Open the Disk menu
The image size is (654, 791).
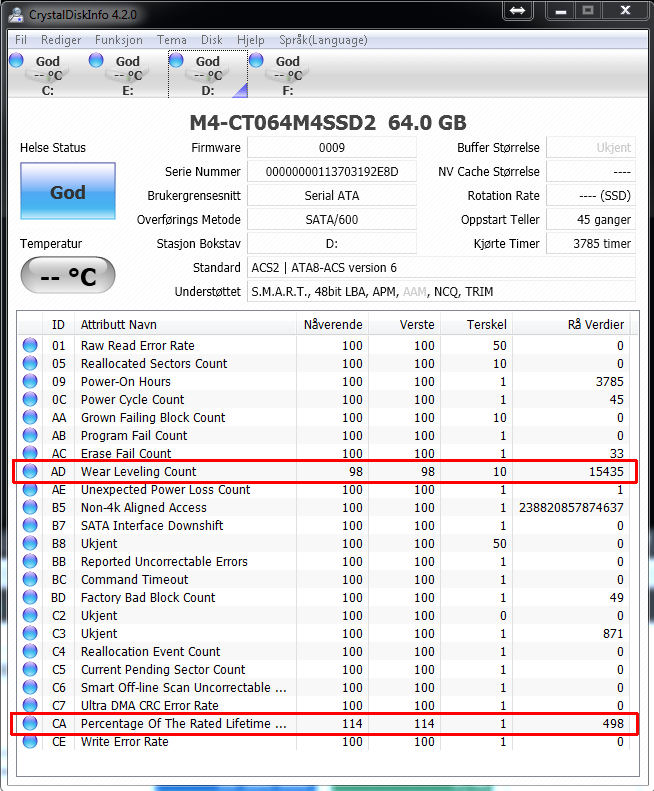[x=211, y=40]
